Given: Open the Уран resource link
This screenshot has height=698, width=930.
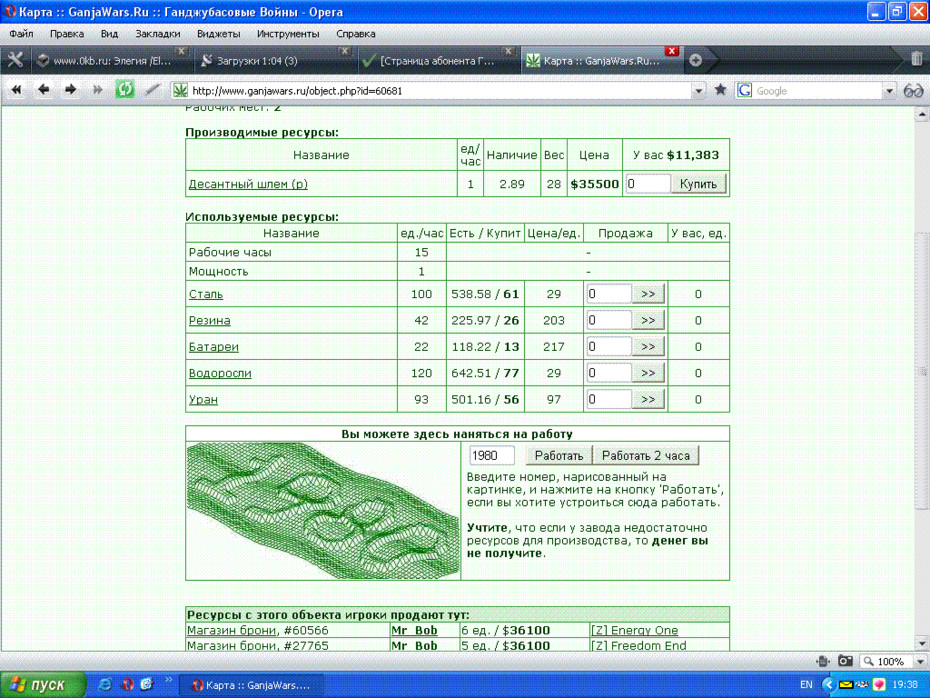Looking at the screenshot, I should click(203, 400).
